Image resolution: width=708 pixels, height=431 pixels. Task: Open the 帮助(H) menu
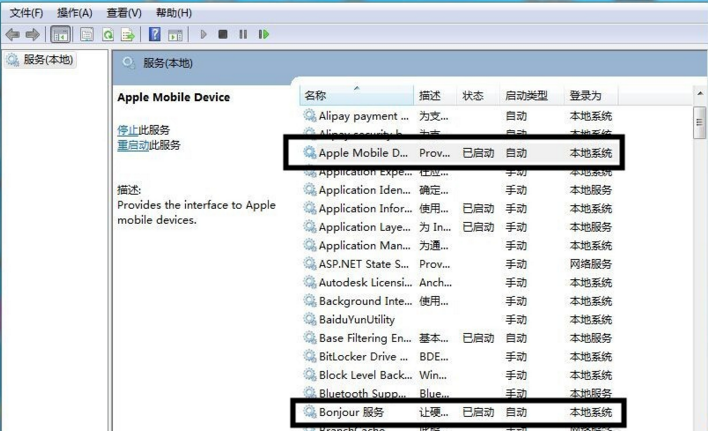coord(174,13)
